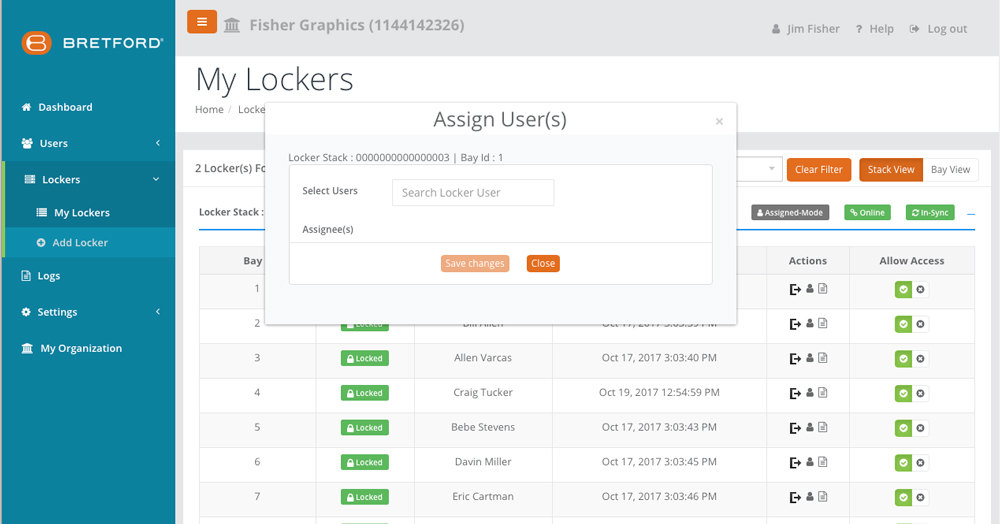The height and width of the screenshot is (524, 1000).
Task: Deny access with the X toggle for Bay 2
Action: pos(920,324)
